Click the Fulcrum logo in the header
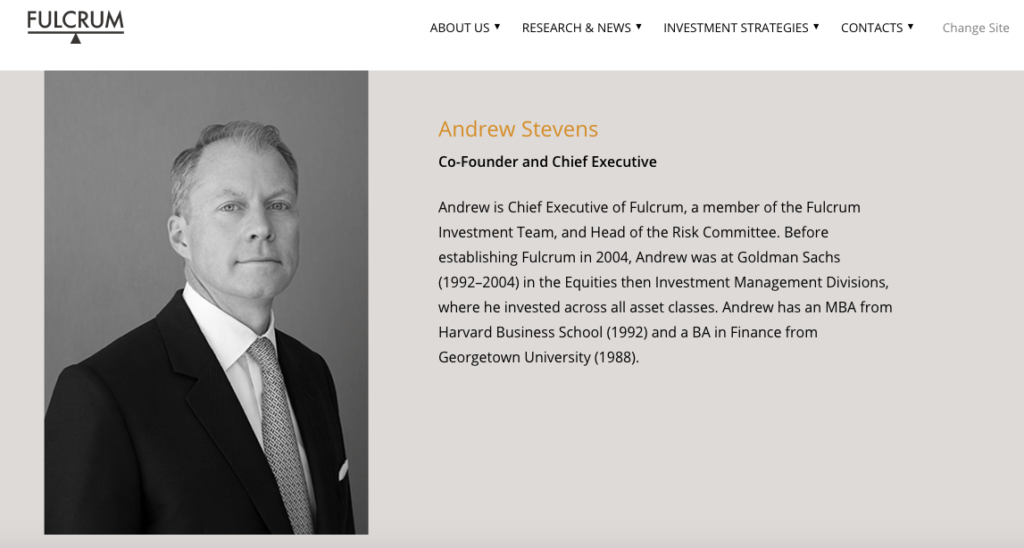Screen dimensions: 1024x548 click(75, 20)
